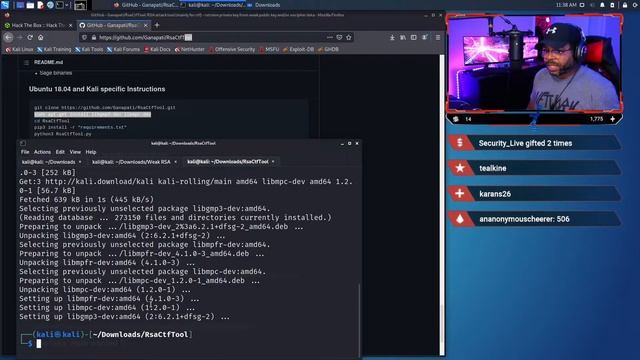Switch to the GitHub Firefox window in the taskbar
The width and height of the screenshot is (640, 360).
coord(146,5)
